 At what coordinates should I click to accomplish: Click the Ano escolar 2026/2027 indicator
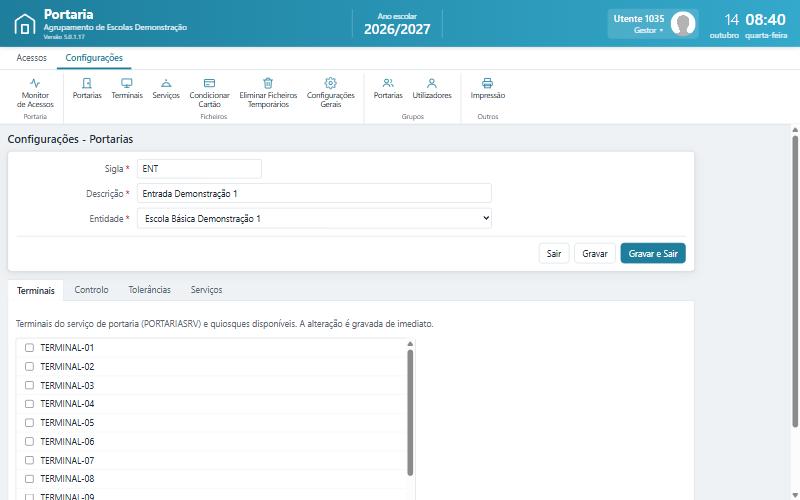[x=397, y=24]
